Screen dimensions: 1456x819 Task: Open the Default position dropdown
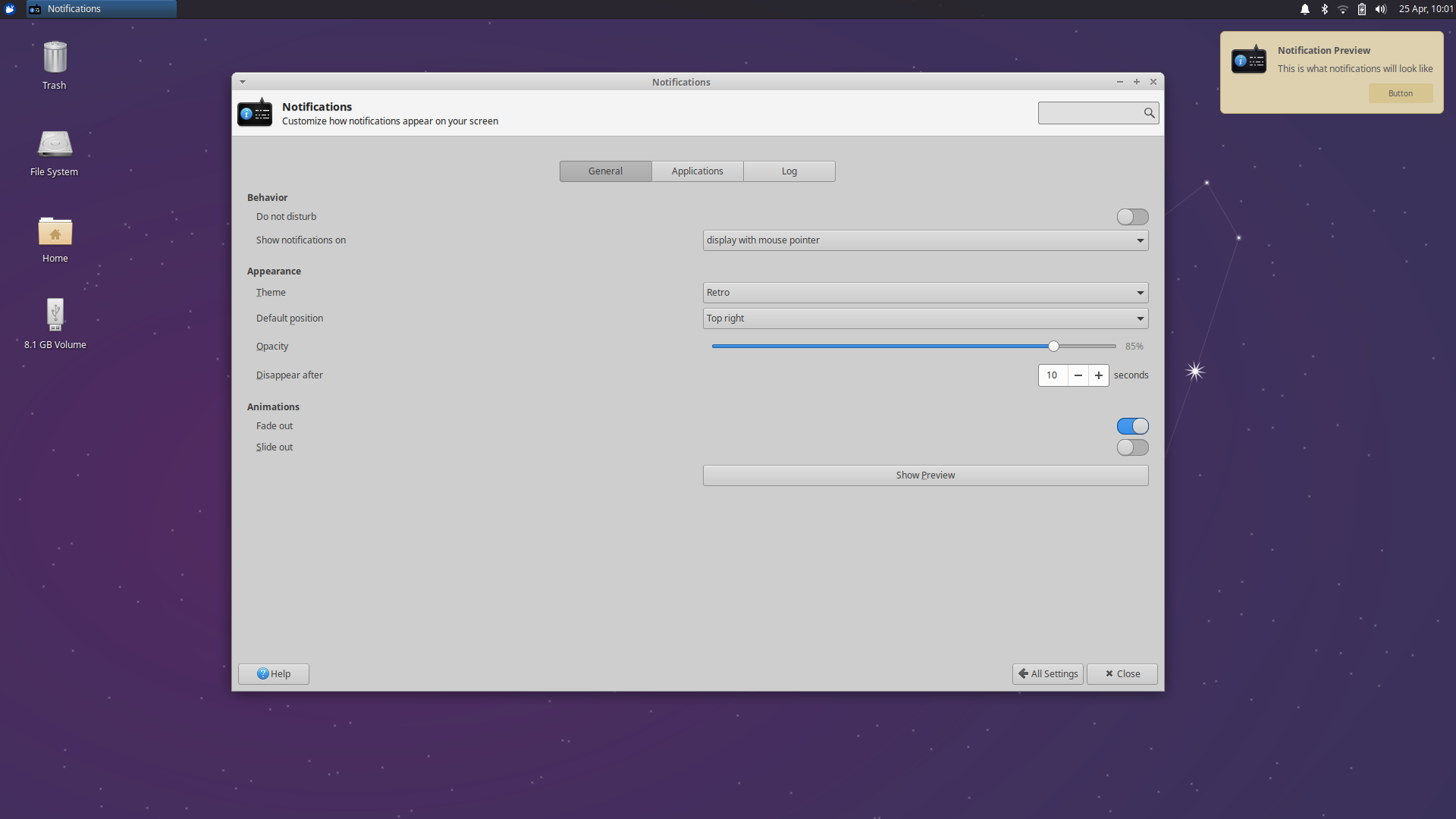click(925, 318)
